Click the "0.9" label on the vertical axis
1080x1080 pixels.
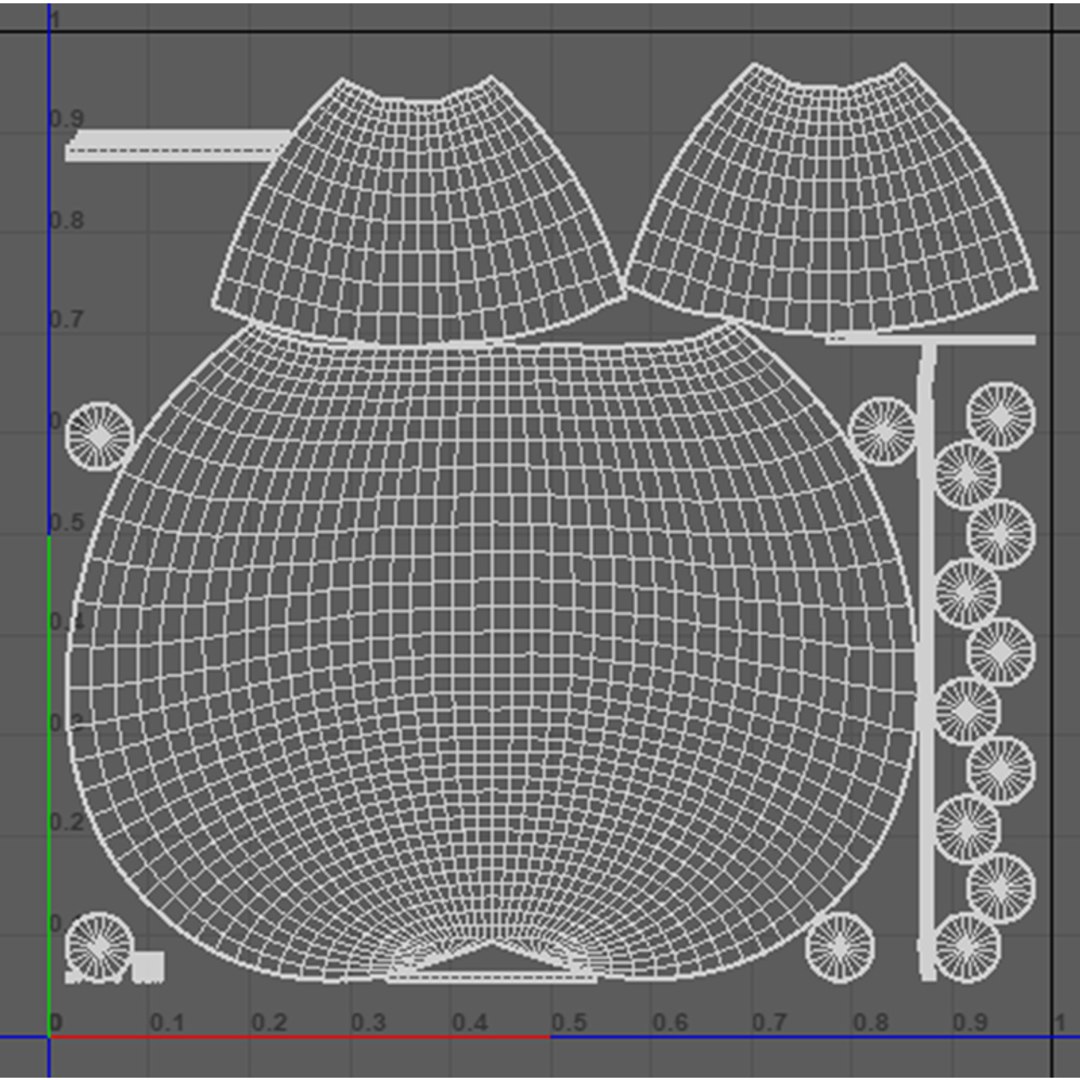tap(67, 118)
